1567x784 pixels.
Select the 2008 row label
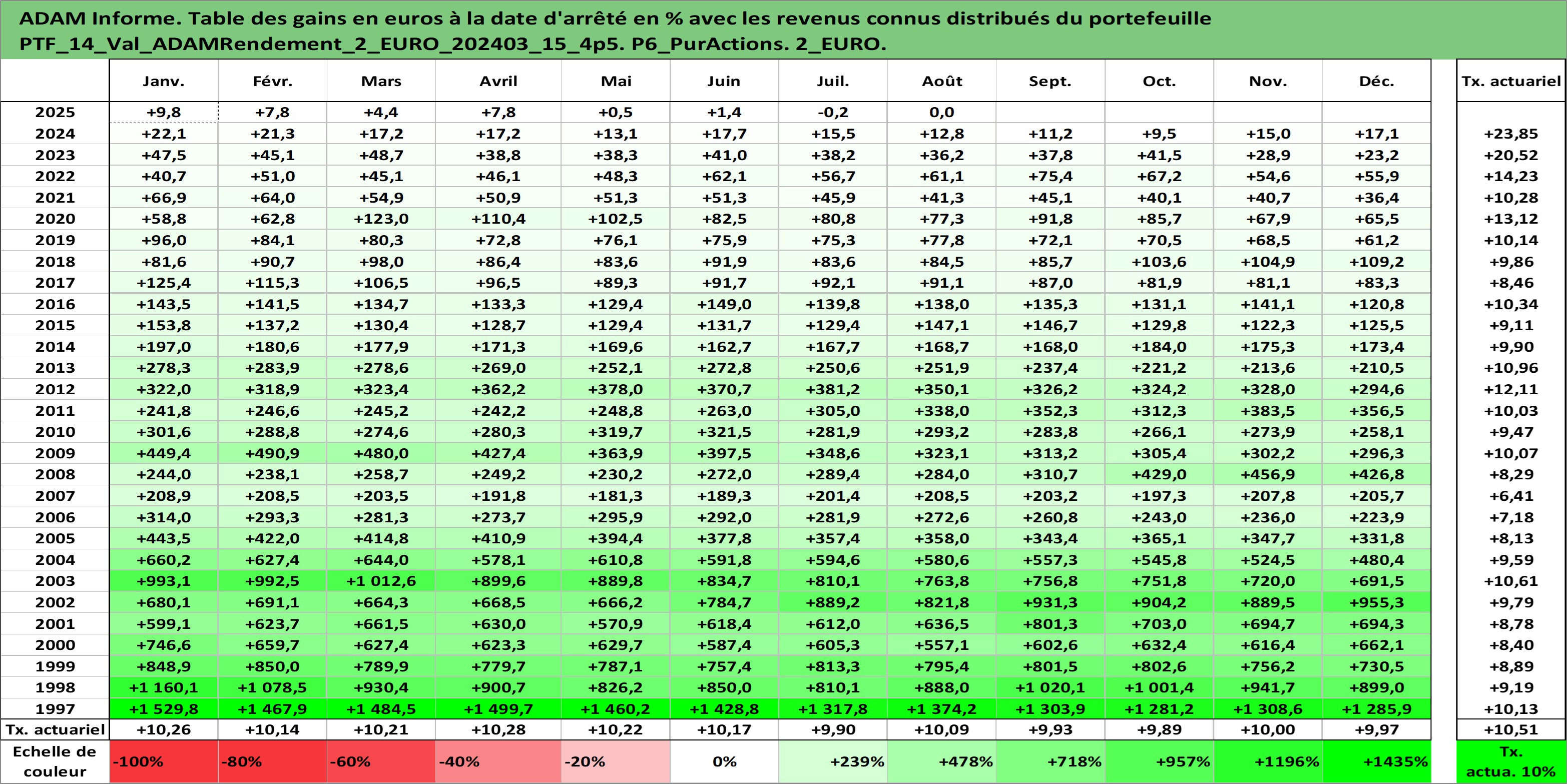55,474
